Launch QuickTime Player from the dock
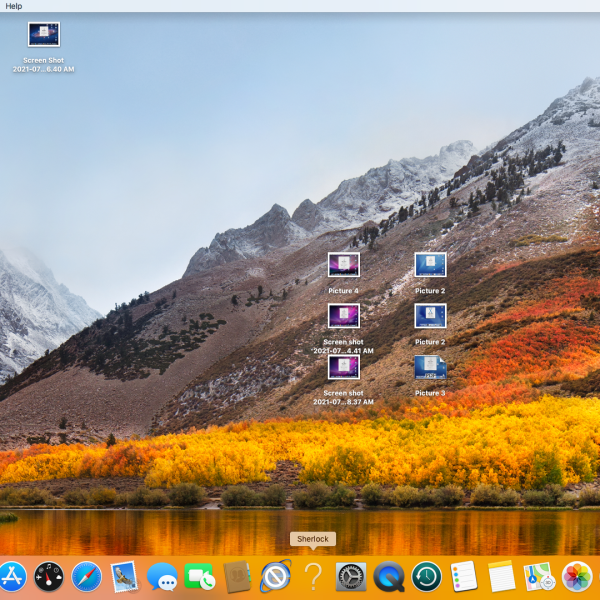This screenshot has height=600, width=600. pyautogui.click(x=388, y=576)
